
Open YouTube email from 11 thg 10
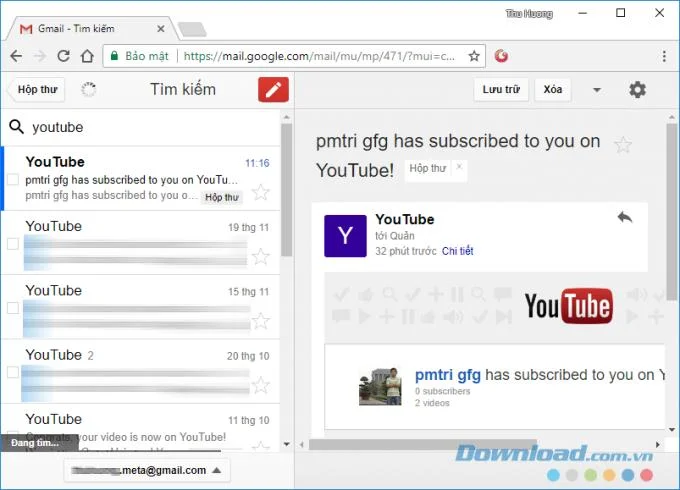tap(141, 428)
